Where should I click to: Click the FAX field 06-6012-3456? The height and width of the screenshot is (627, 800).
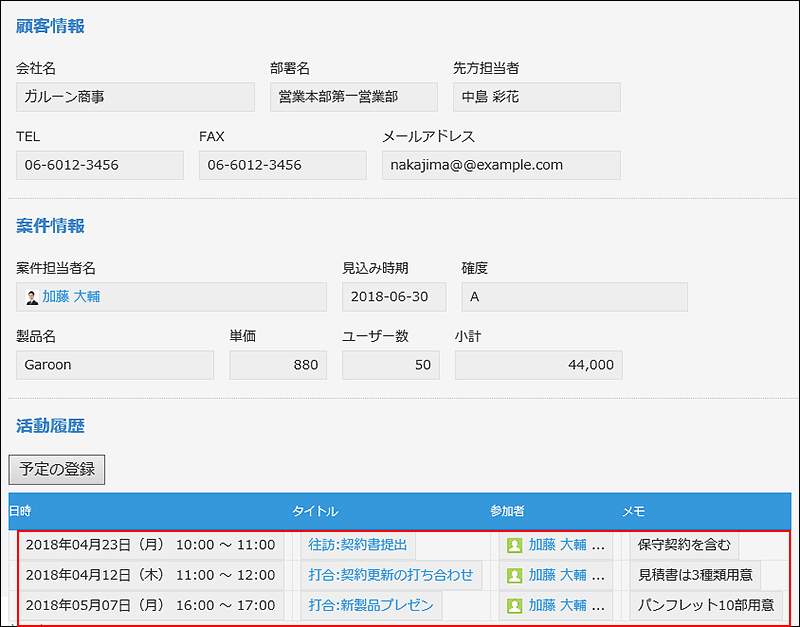283,165
